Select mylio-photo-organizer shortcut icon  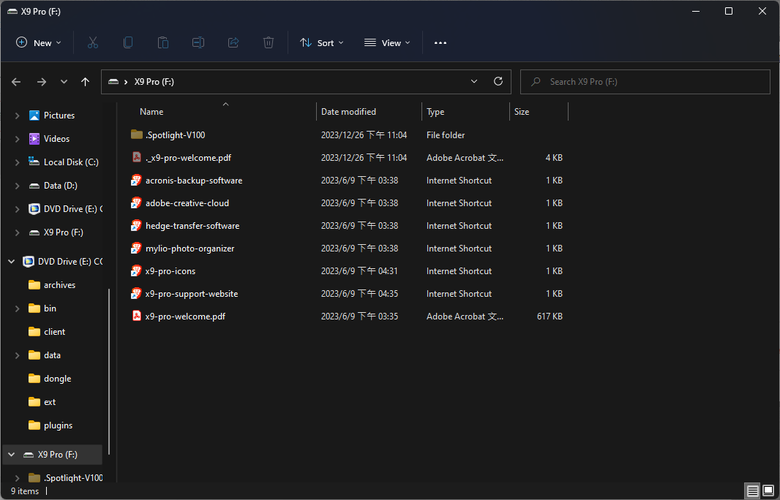[x=136, y=248]
